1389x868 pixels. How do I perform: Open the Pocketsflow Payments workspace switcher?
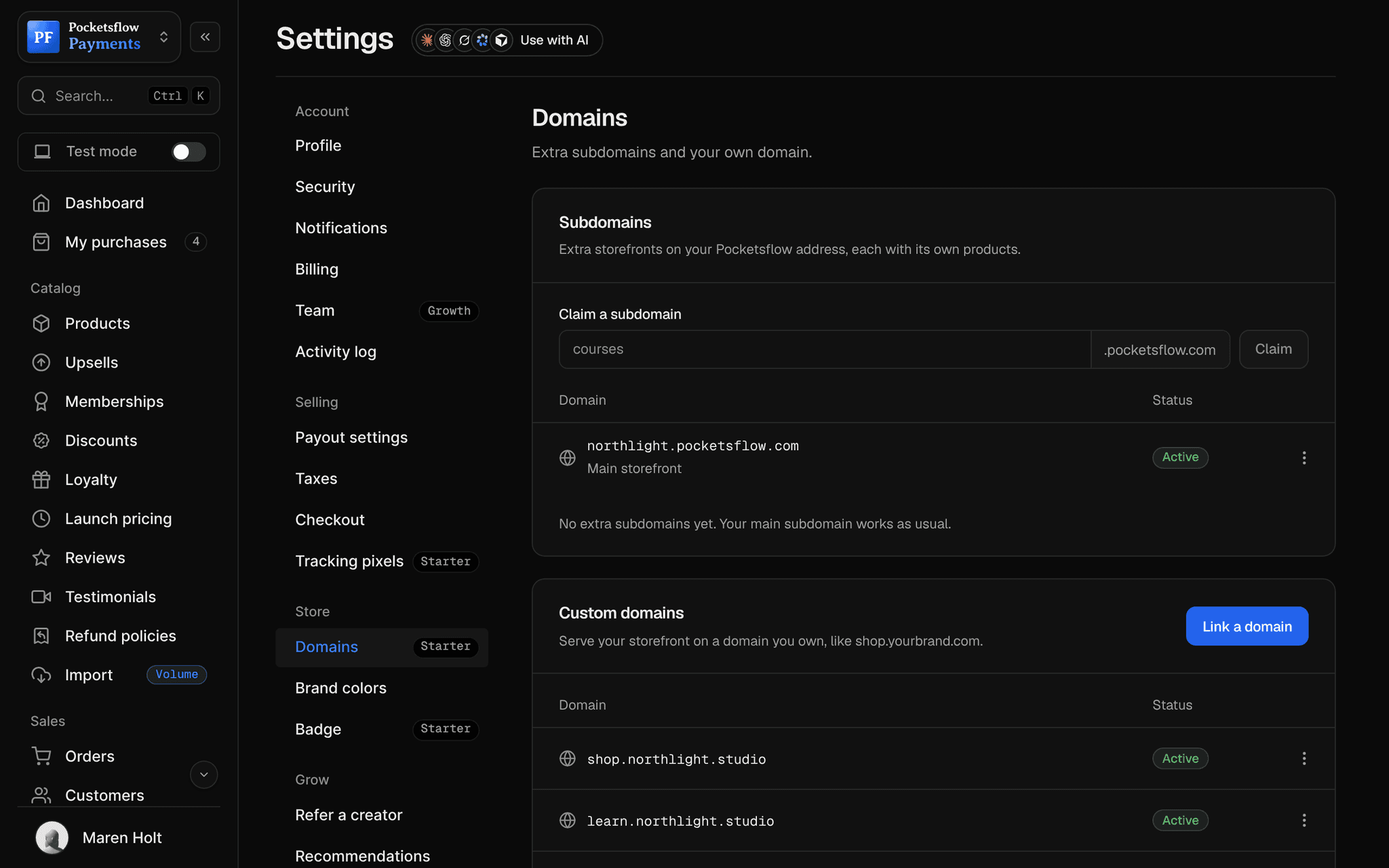99,37
